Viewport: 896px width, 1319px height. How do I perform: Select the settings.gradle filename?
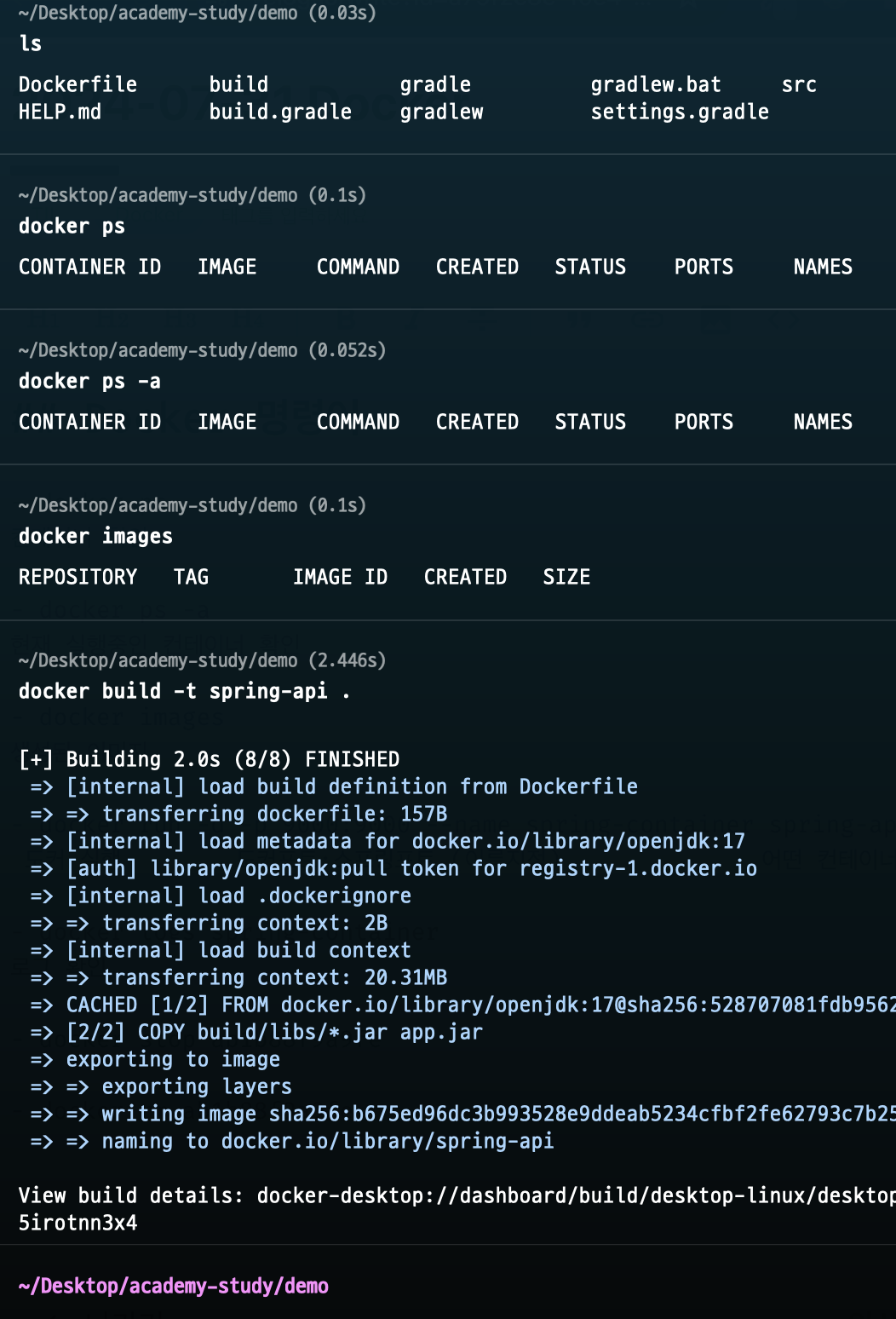[679, 111]
